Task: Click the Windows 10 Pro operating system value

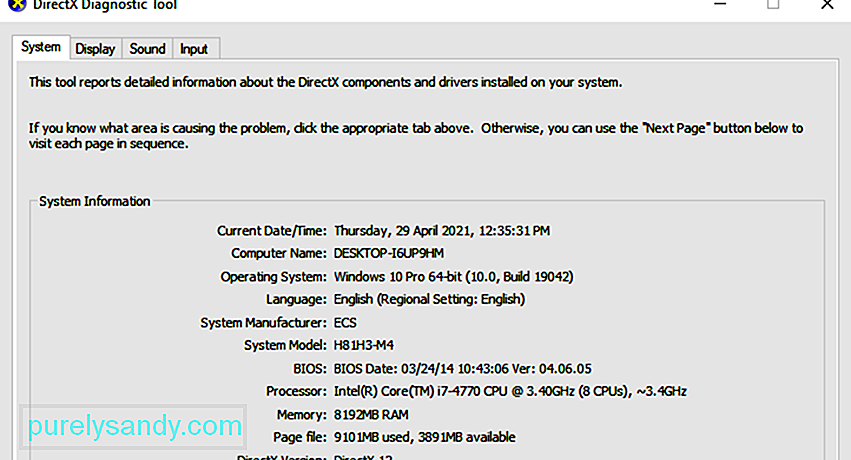Action: (453, 277)
